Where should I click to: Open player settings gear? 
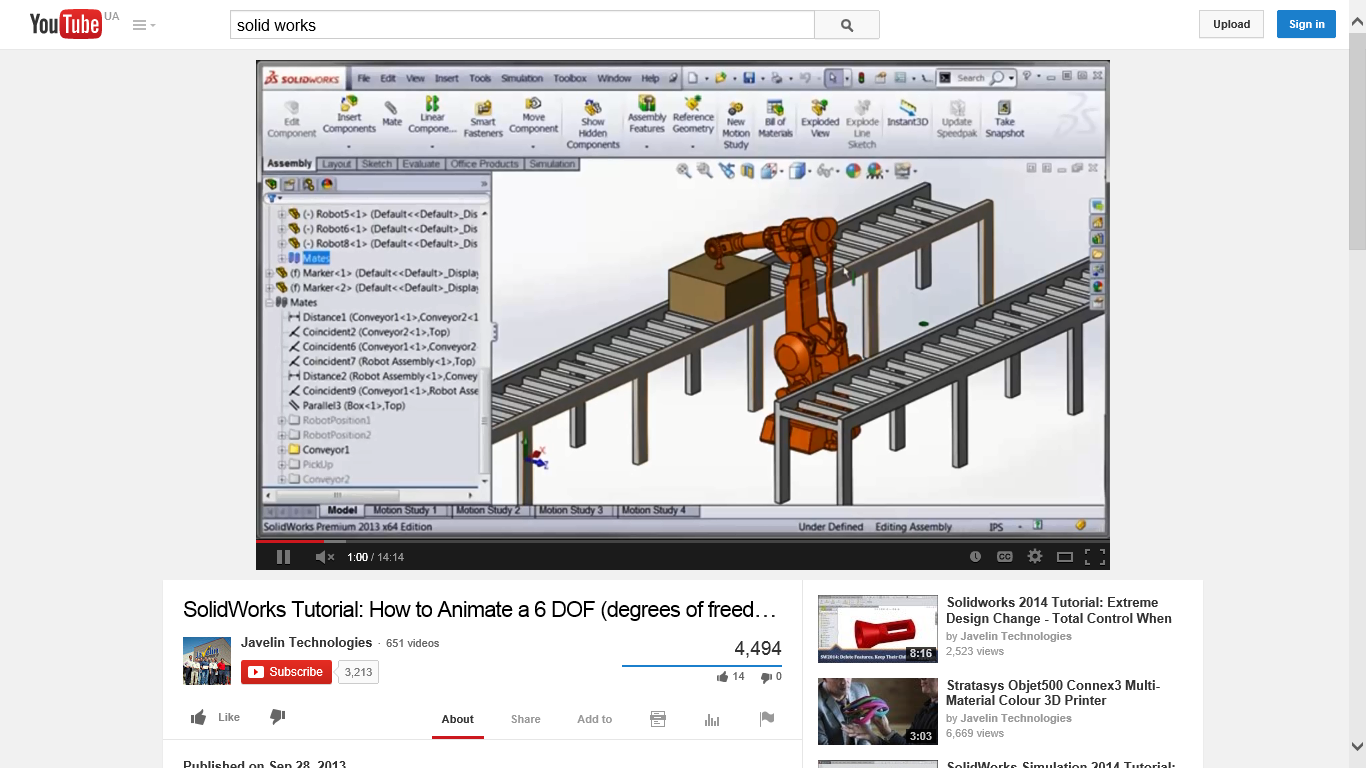click(1035, 557)
